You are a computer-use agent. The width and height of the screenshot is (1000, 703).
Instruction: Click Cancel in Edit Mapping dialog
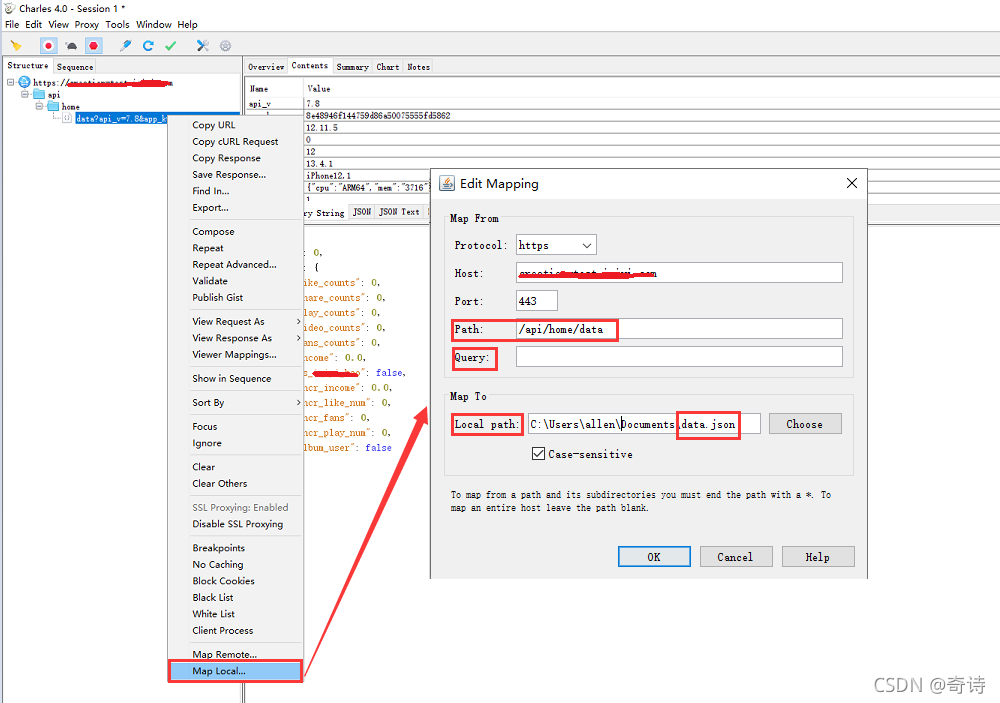[x=735, y=557]
